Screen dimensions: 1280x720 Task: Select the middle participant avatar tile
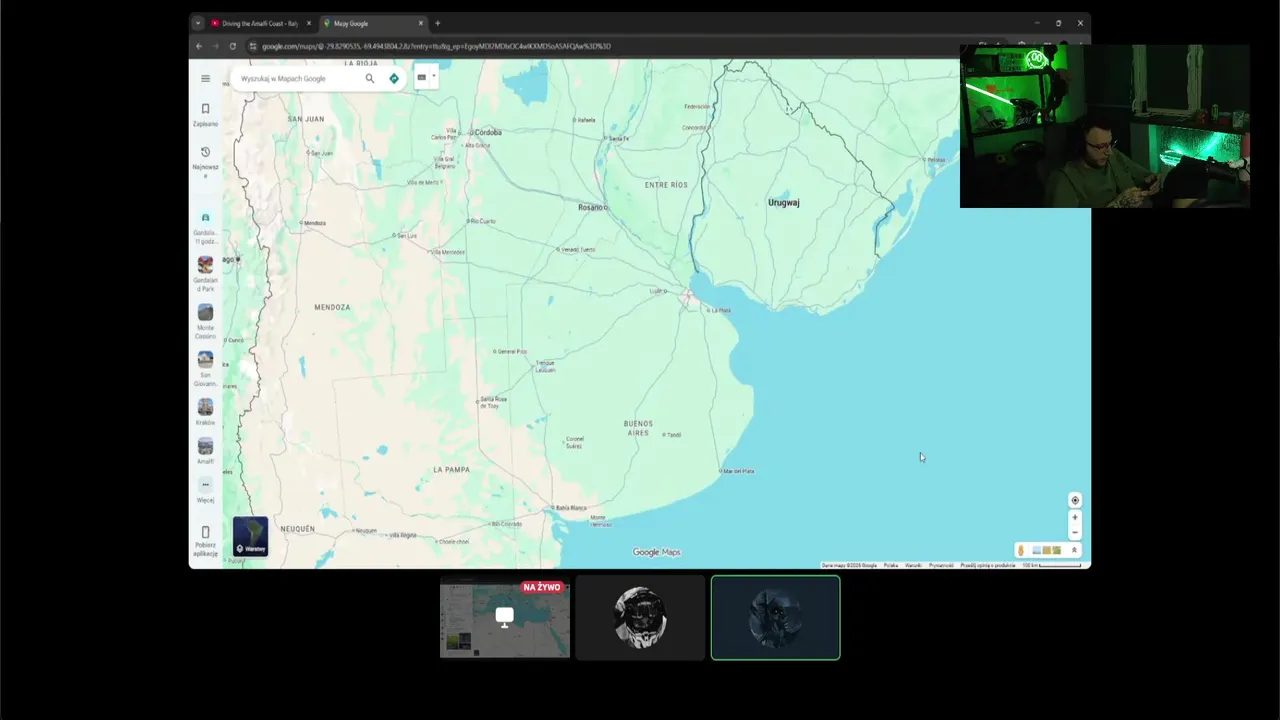click(x=640, y=617)
